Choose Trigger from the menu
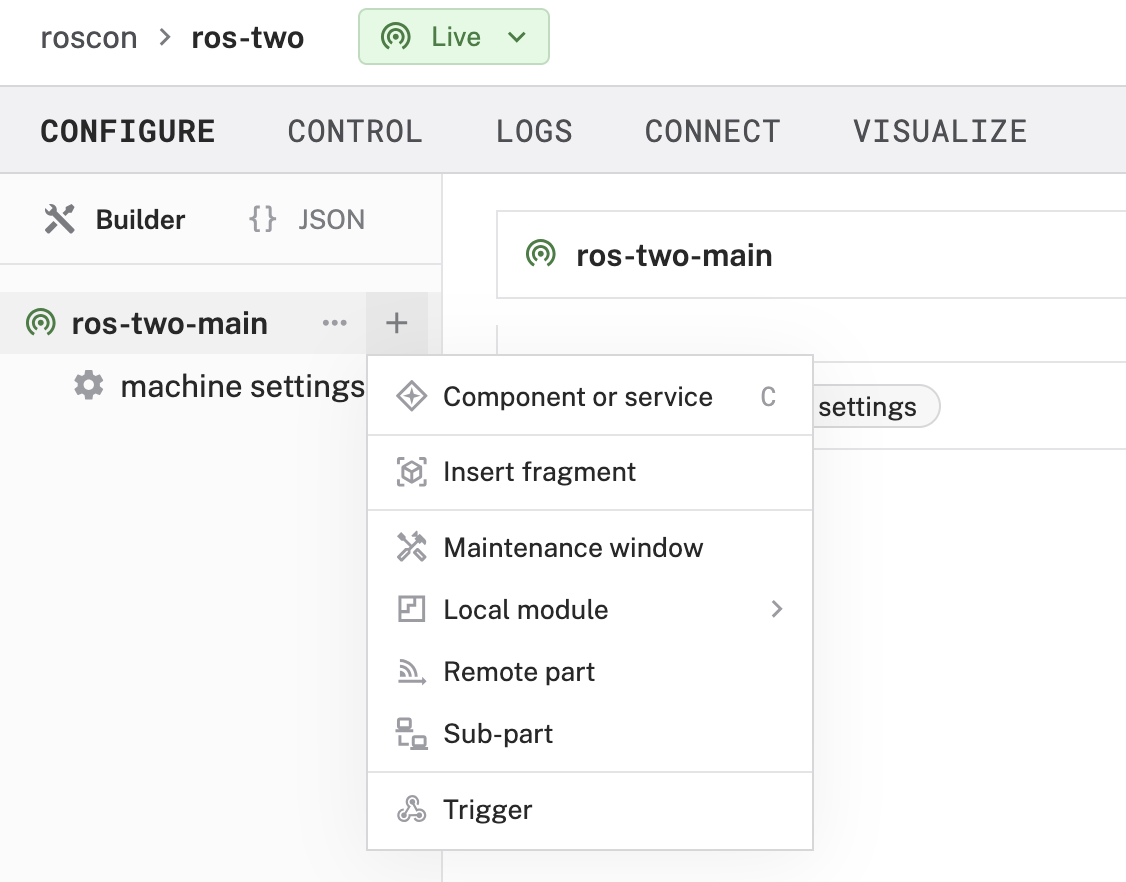Screen dimensions: 1126x882 click(590, 809)
